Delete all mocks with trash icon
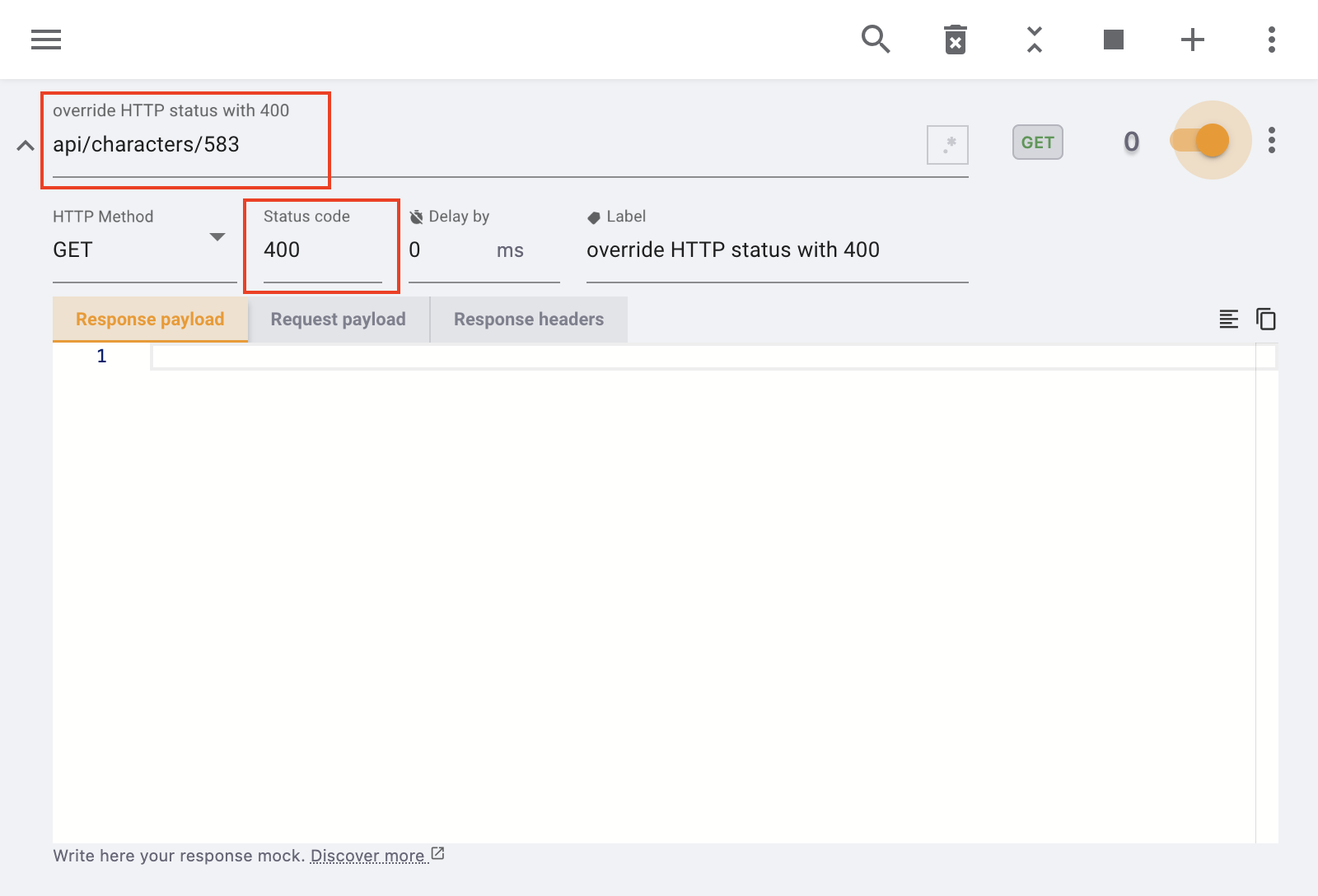The height and width of the screenshot is (896, 1318). coord(955,40)
